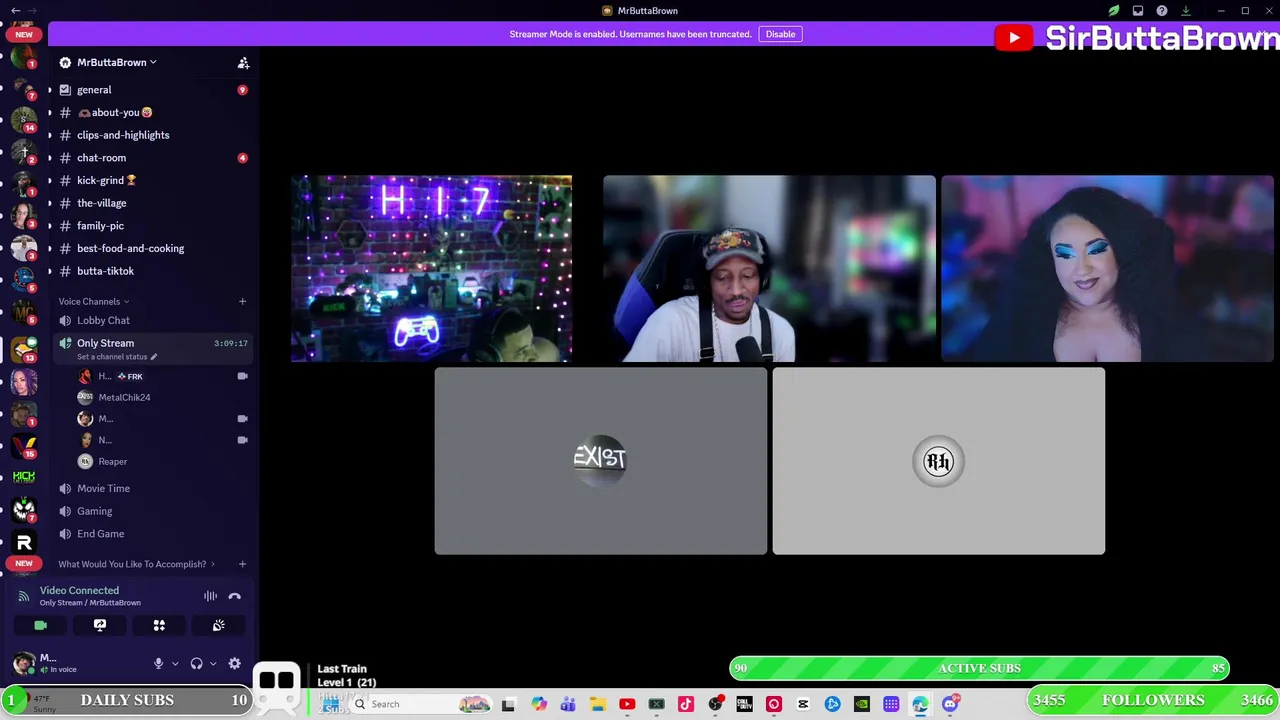Select the butta-tiktok channel
Image resolution: width=1280 pixels, height=720 pixels.
click(105, 271)
